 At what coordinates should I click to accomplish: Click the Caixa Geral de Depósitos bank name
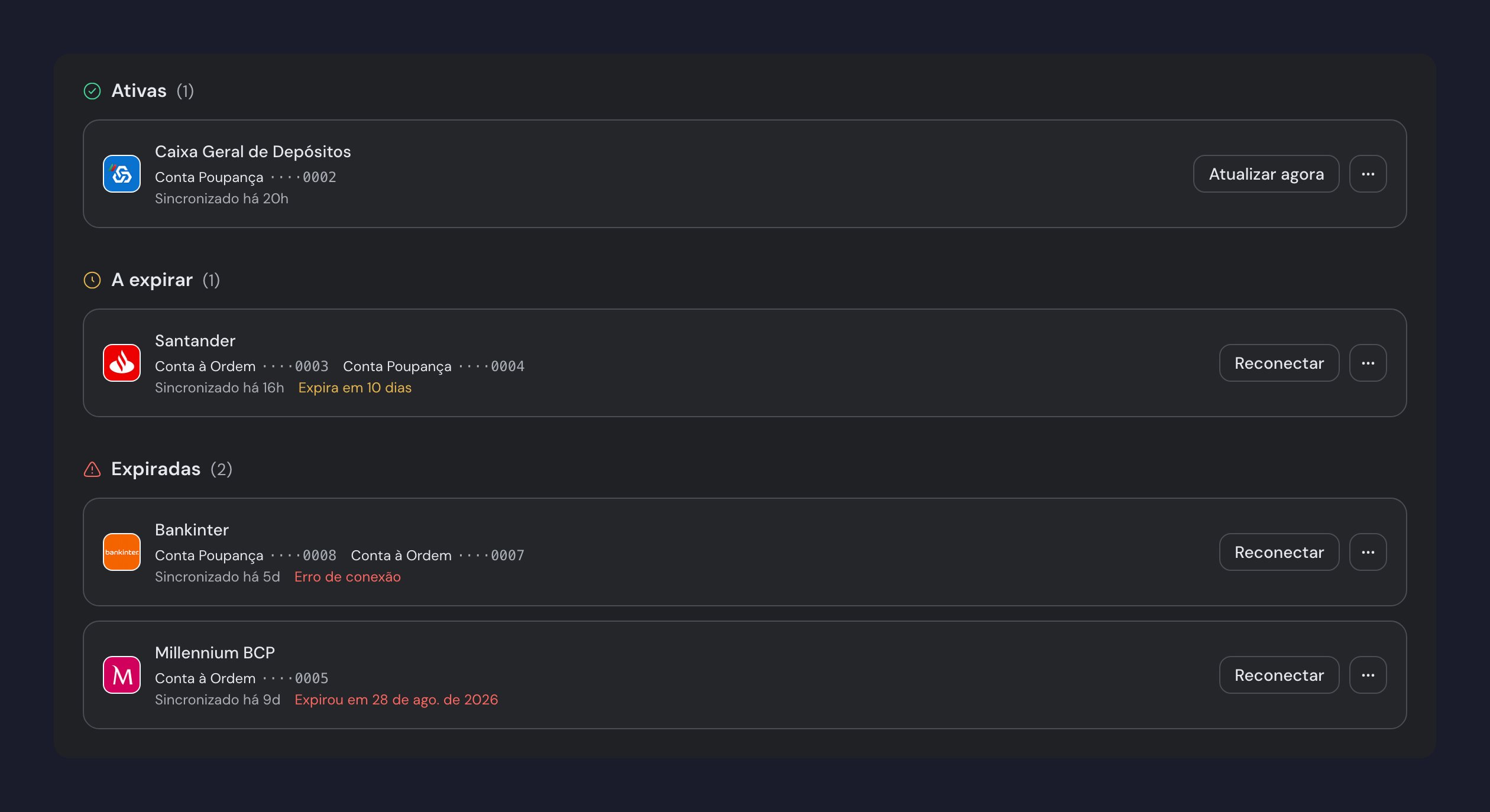pos(253,152)
